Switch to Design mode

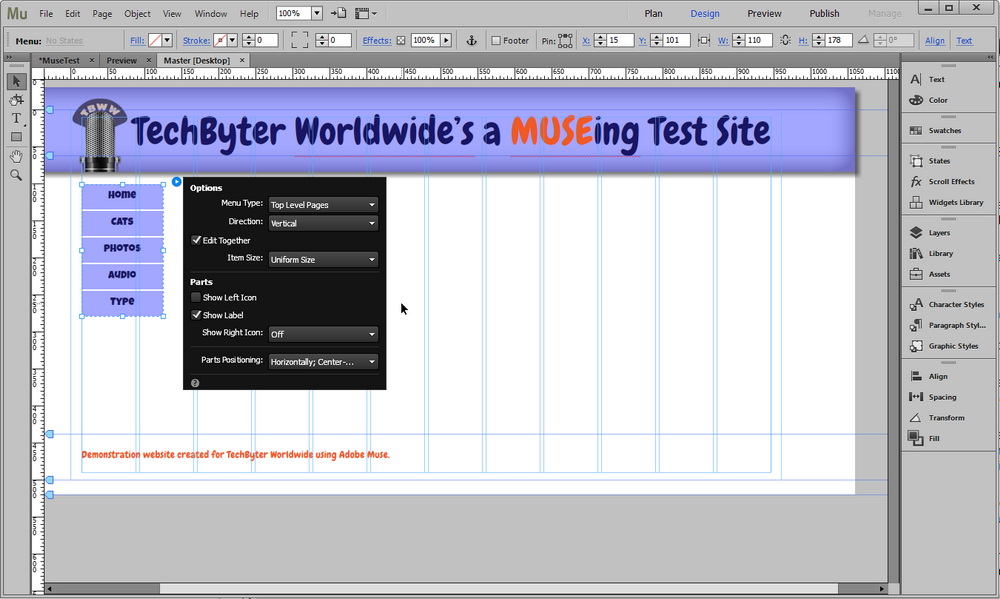pyautogui.click(x=705, y=13)
